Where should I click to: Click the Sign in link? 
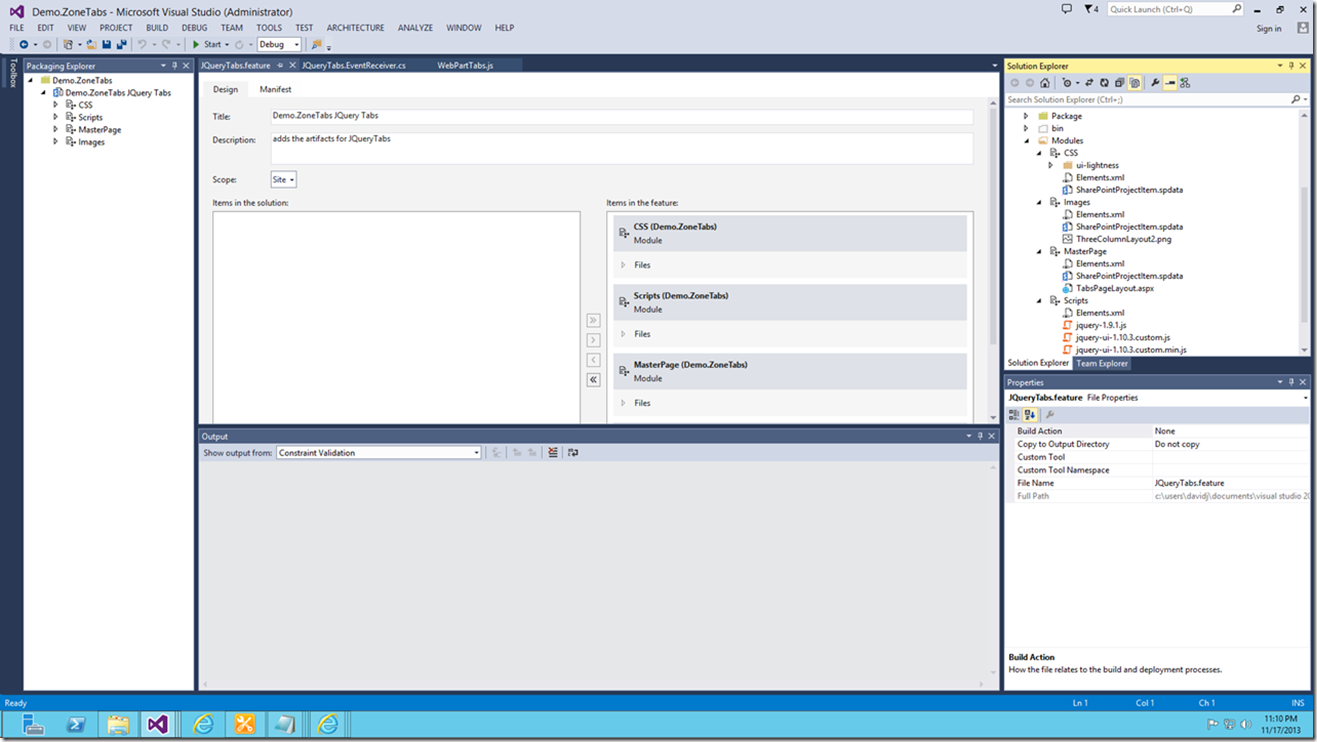(1269, 29)
